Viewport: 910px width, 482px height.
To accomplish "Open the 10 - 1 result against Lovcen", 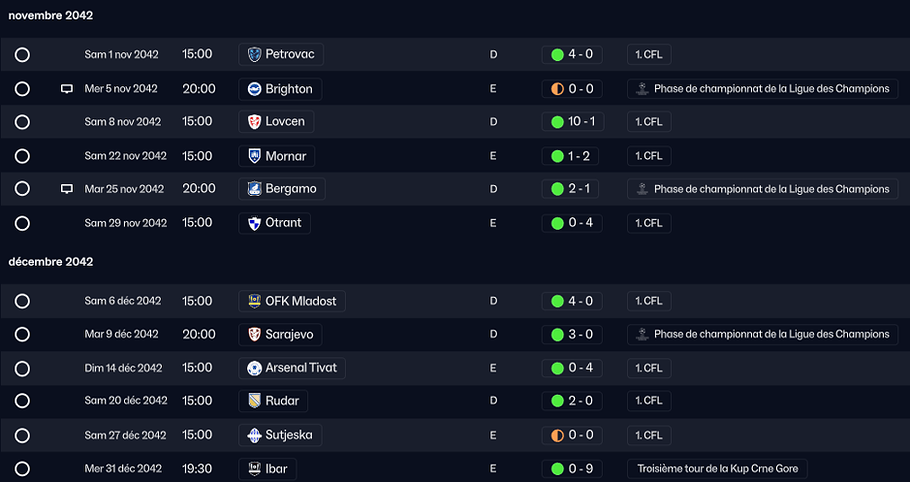I will click(573, 122).
